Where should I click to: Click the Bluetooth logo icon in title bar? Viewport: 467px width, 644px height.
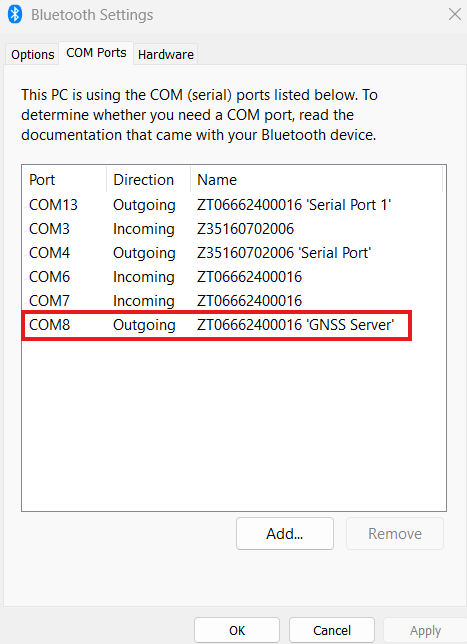pyautogui.click(x=15, y=14)
